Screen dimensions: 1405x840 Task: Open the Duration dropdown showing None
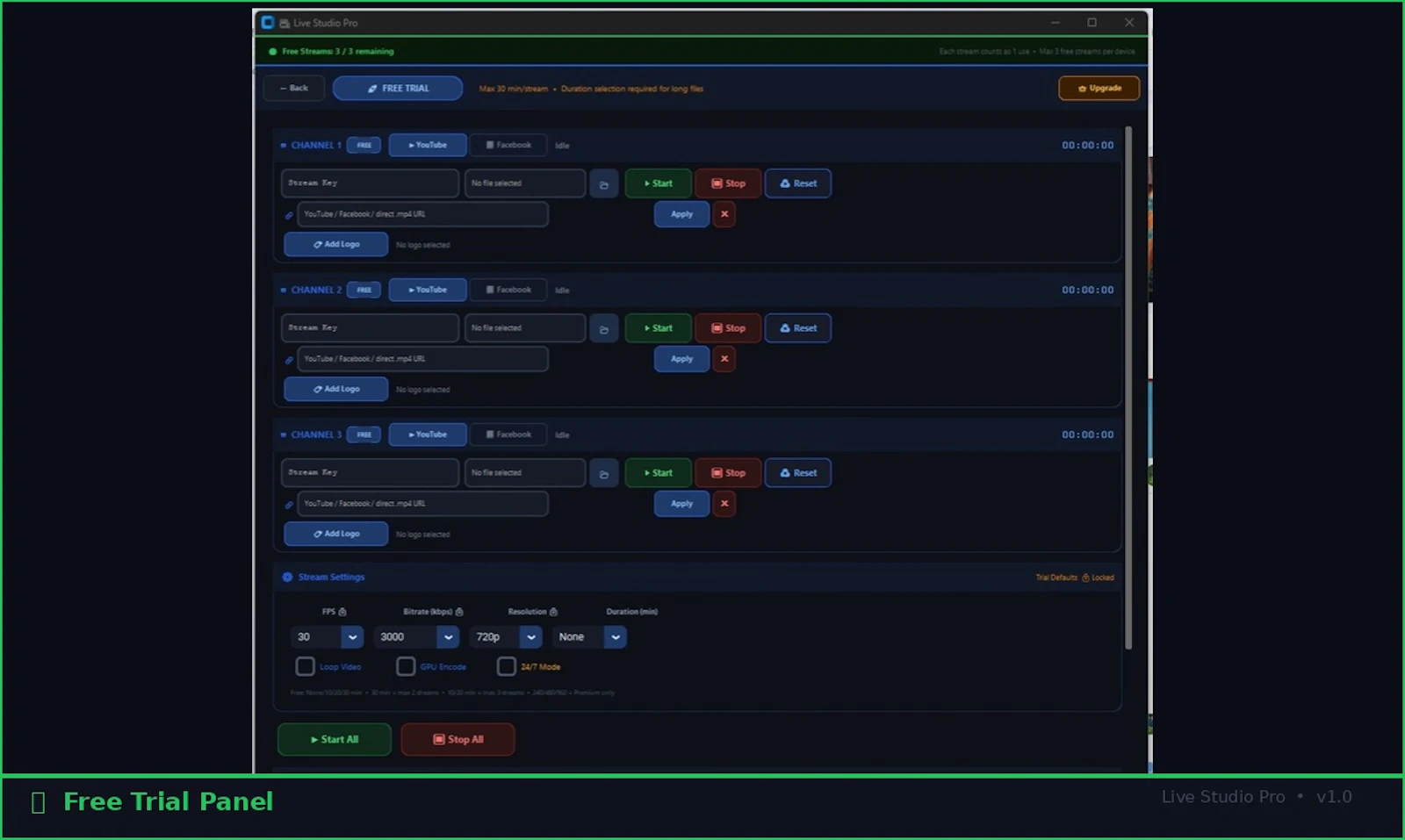click(589, 637)
